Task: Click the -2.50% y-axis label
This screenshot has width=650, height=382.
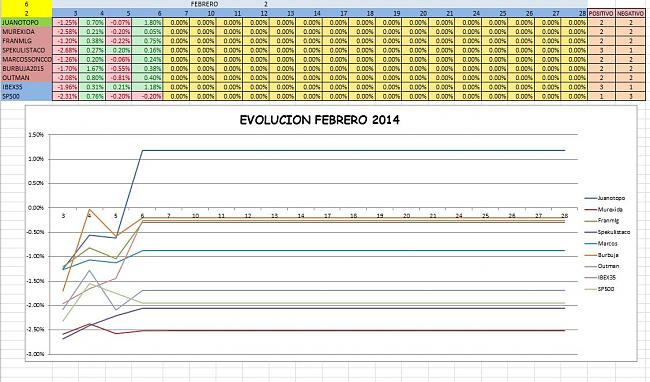Action: pos(35,330)
